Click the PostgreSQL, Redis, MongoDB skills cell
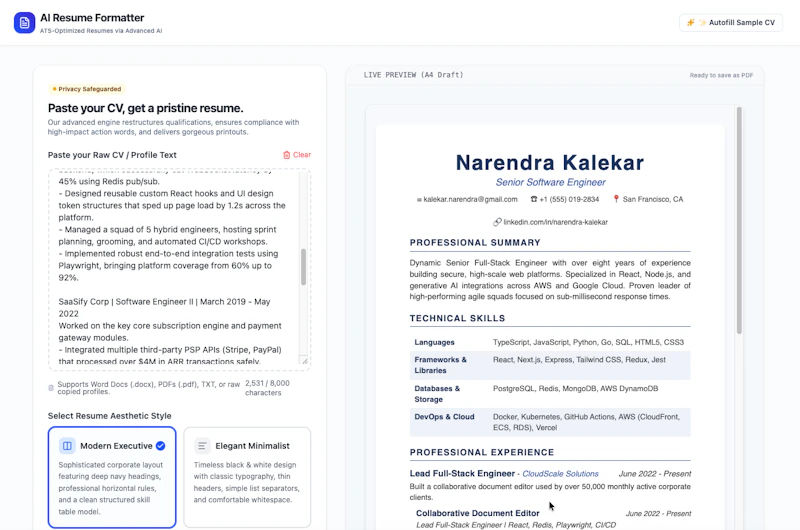Screen dimensions: 800x530 click(x=576, y=389)
